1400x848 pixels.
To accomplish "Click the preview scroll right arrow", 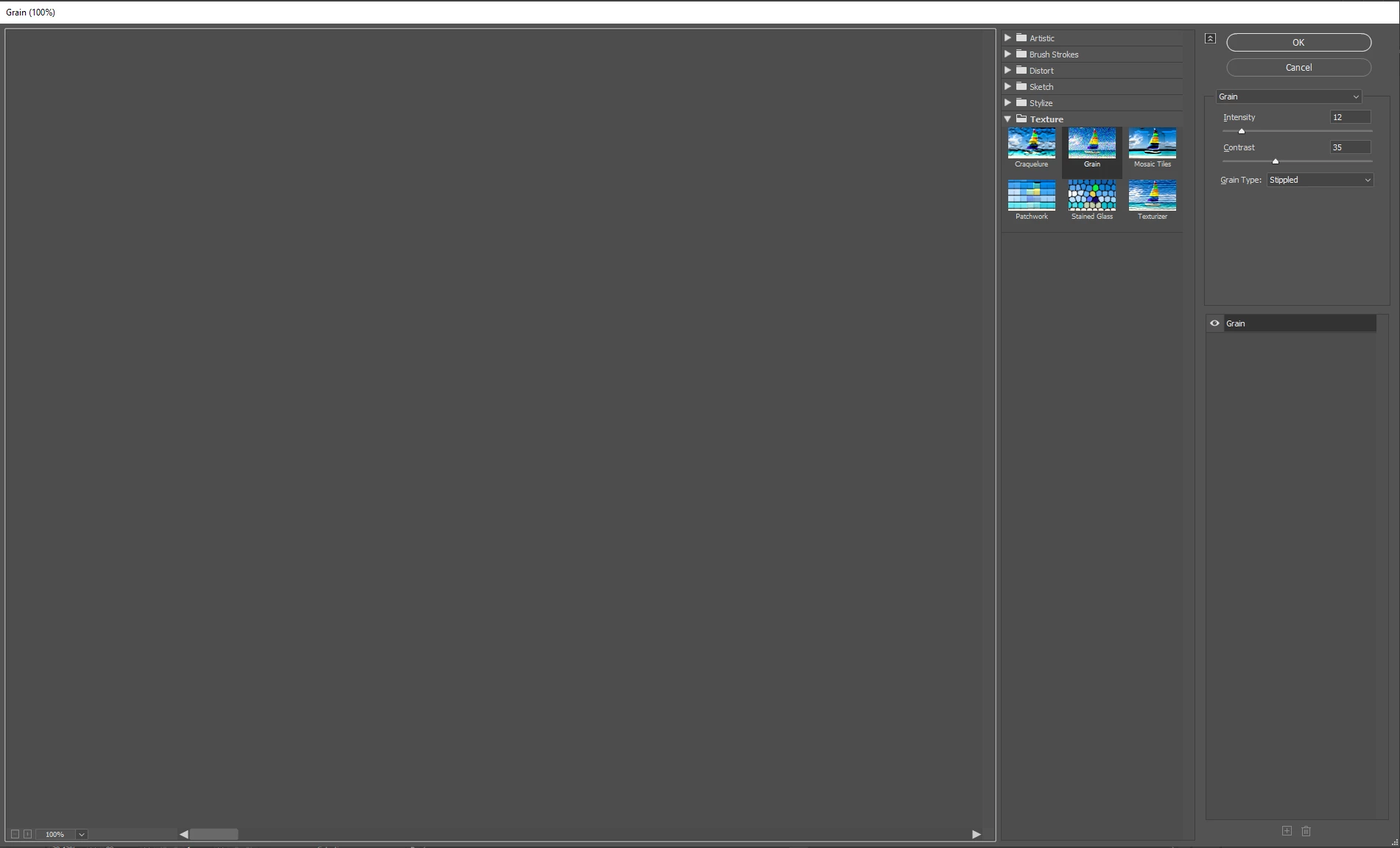I will pos(977,834).
